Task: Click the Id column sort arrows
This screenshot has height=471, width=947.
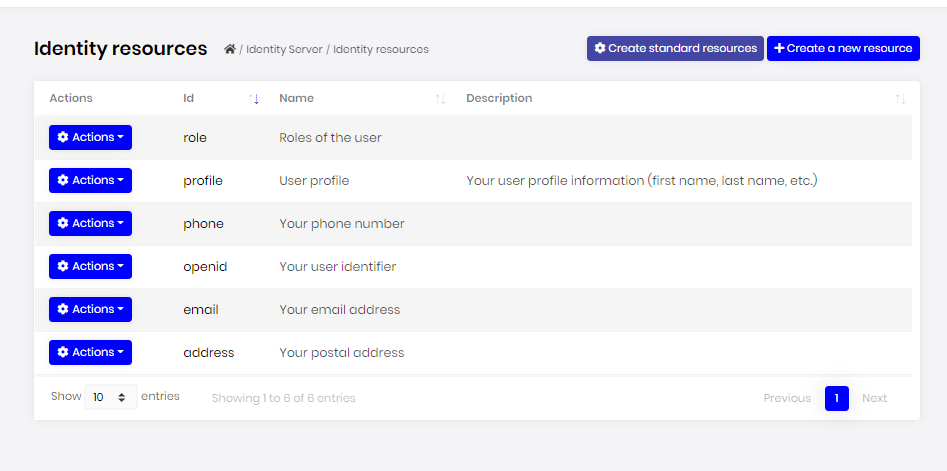Action: pyautogui.click(x=254, y=99)
